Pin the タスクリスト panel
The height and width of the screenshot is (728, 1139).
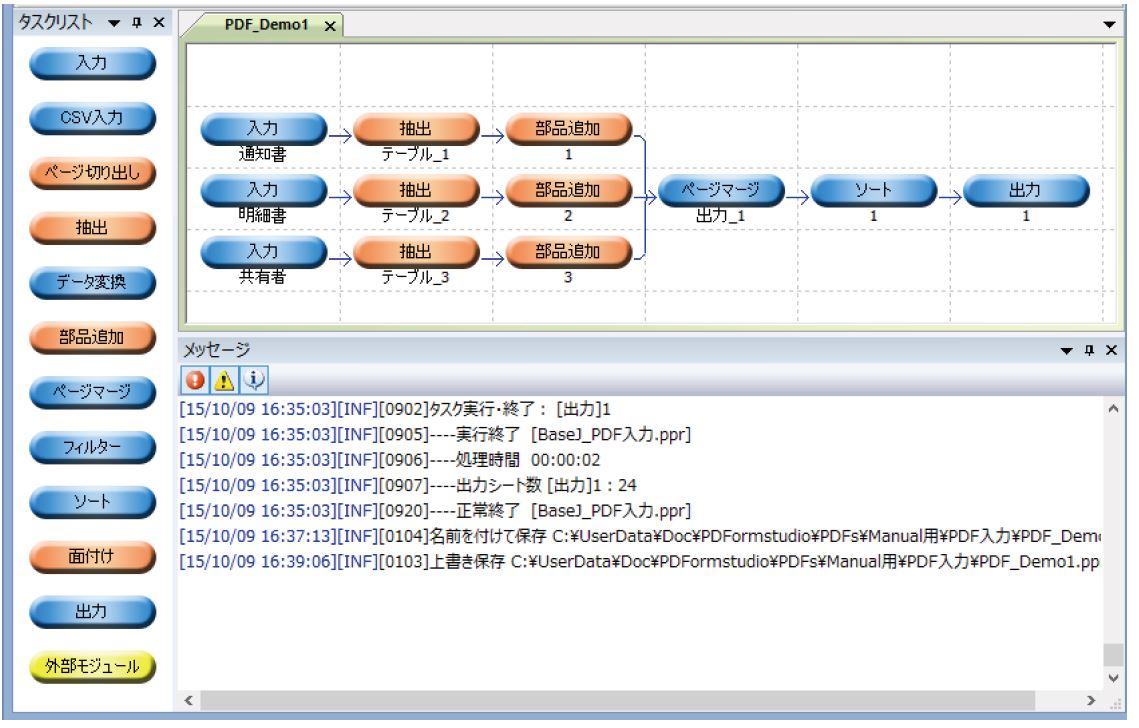pyautogui.click(x=137, y=22)
